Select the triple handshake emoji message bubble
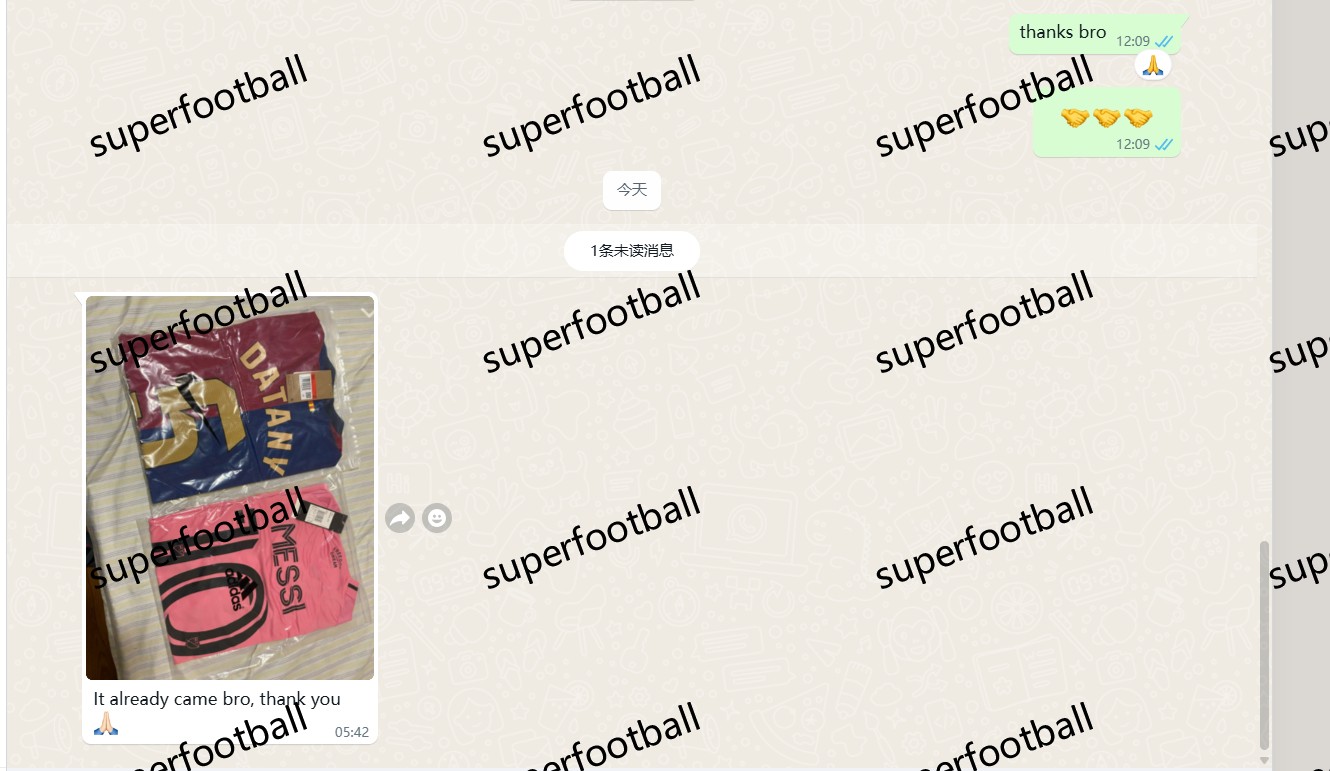Viewport: 1330px width, 771px height. (x=1107, y=122)
